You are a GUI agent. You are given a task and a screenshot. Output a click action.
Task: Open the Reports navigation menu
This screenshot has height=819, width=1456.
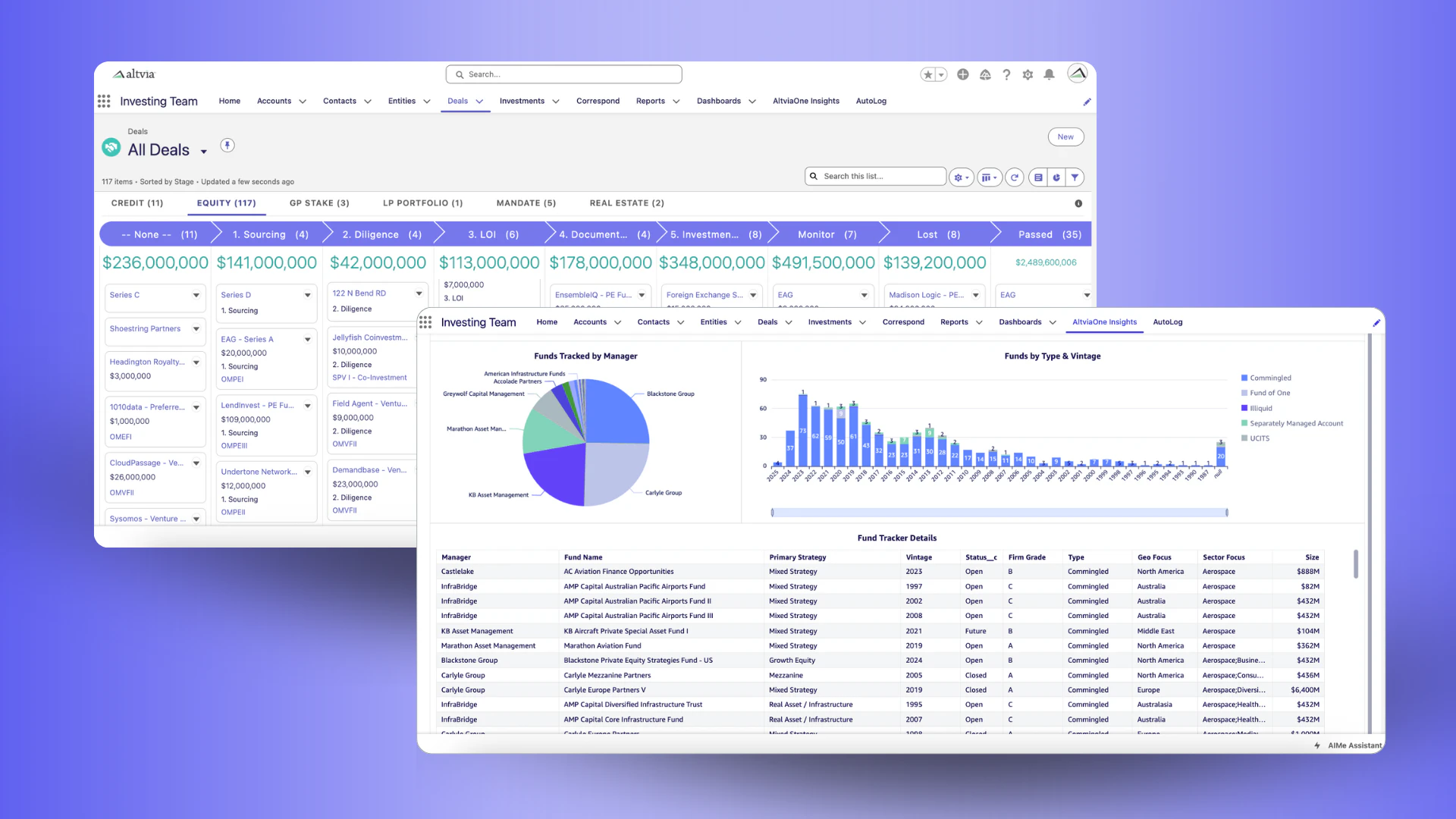(x=657, y=101)
